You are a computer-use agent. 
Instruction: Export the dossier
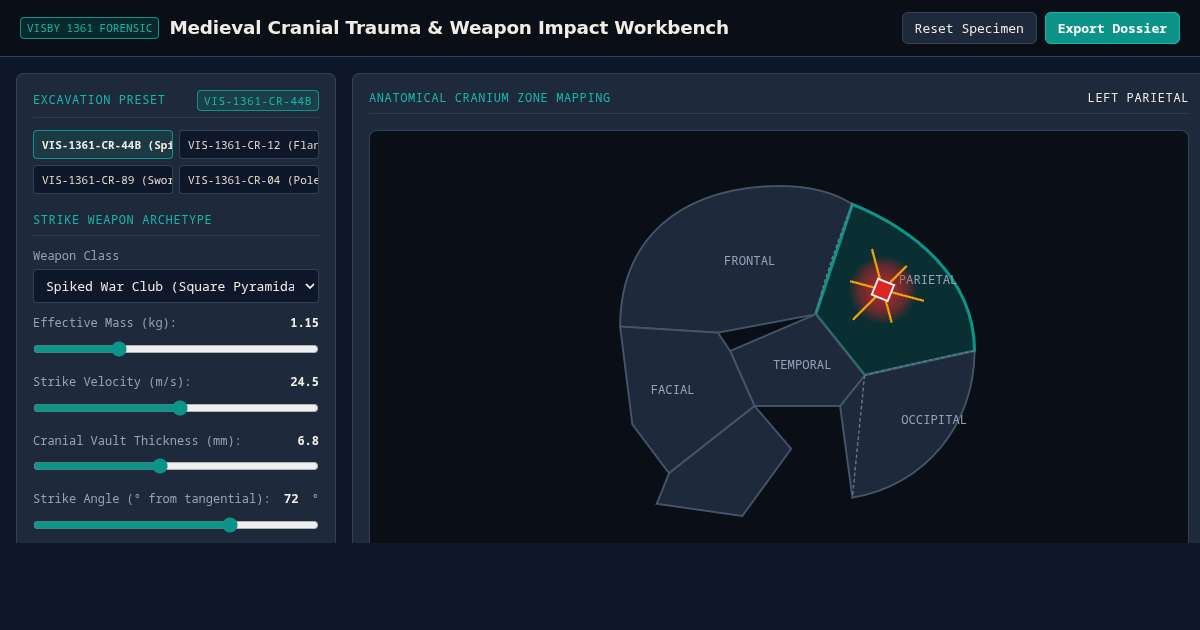pos(1112,28)
